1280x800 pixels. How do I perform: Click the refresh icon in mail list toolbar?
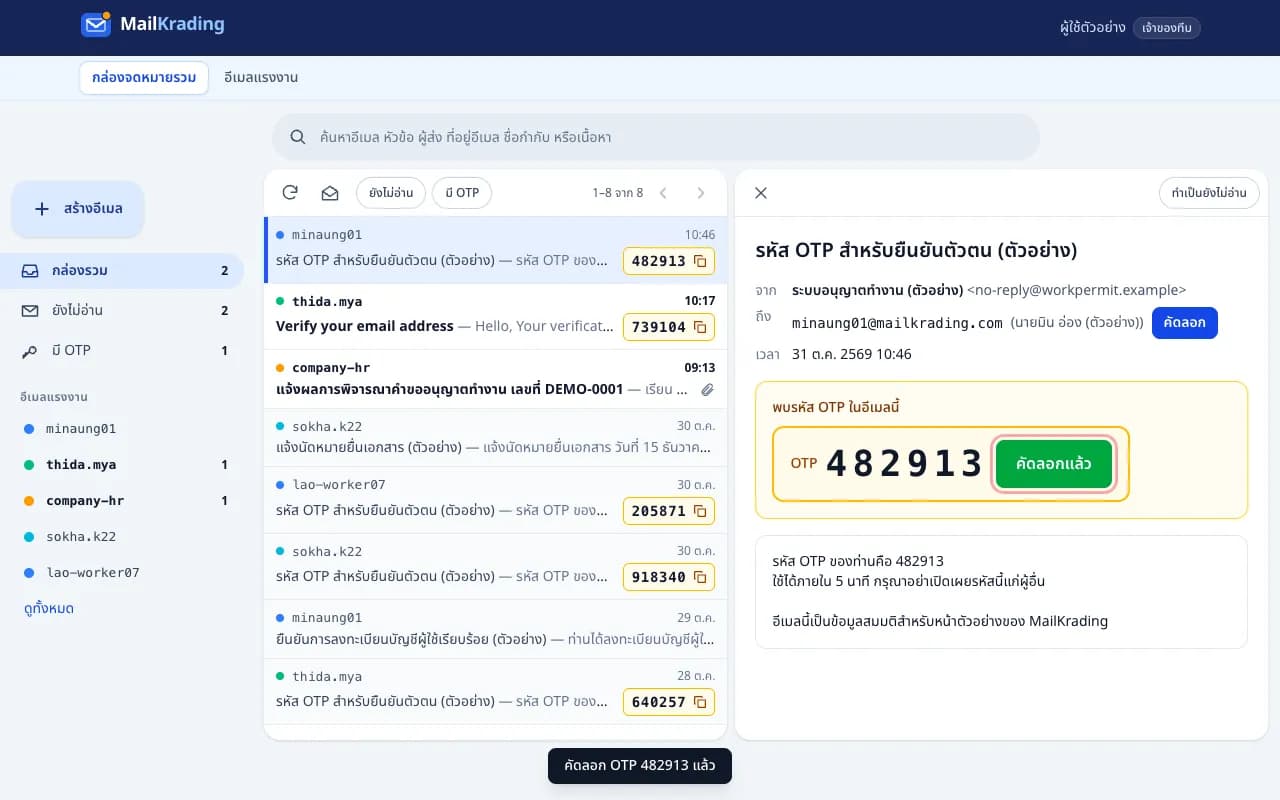[x=290, y=193]
